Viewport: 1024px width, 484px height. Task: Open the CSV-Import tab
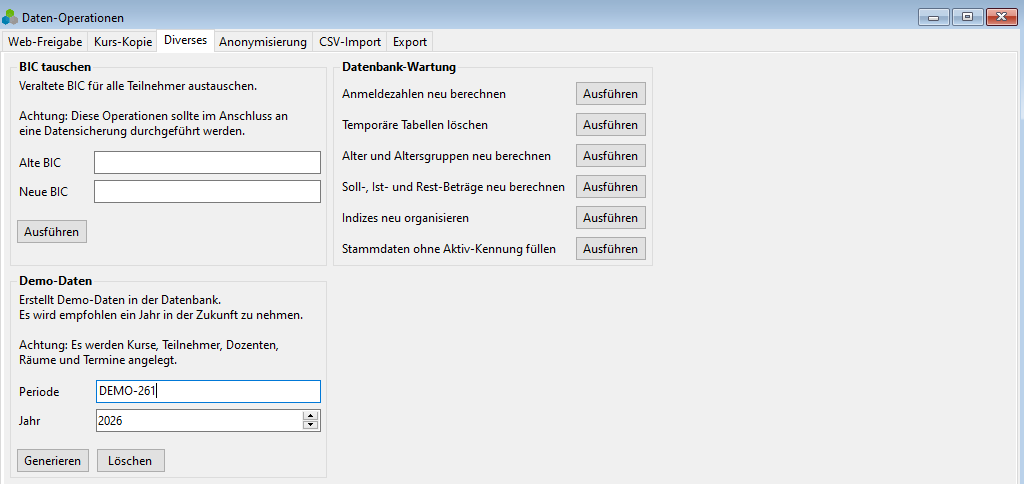point(350,42)
